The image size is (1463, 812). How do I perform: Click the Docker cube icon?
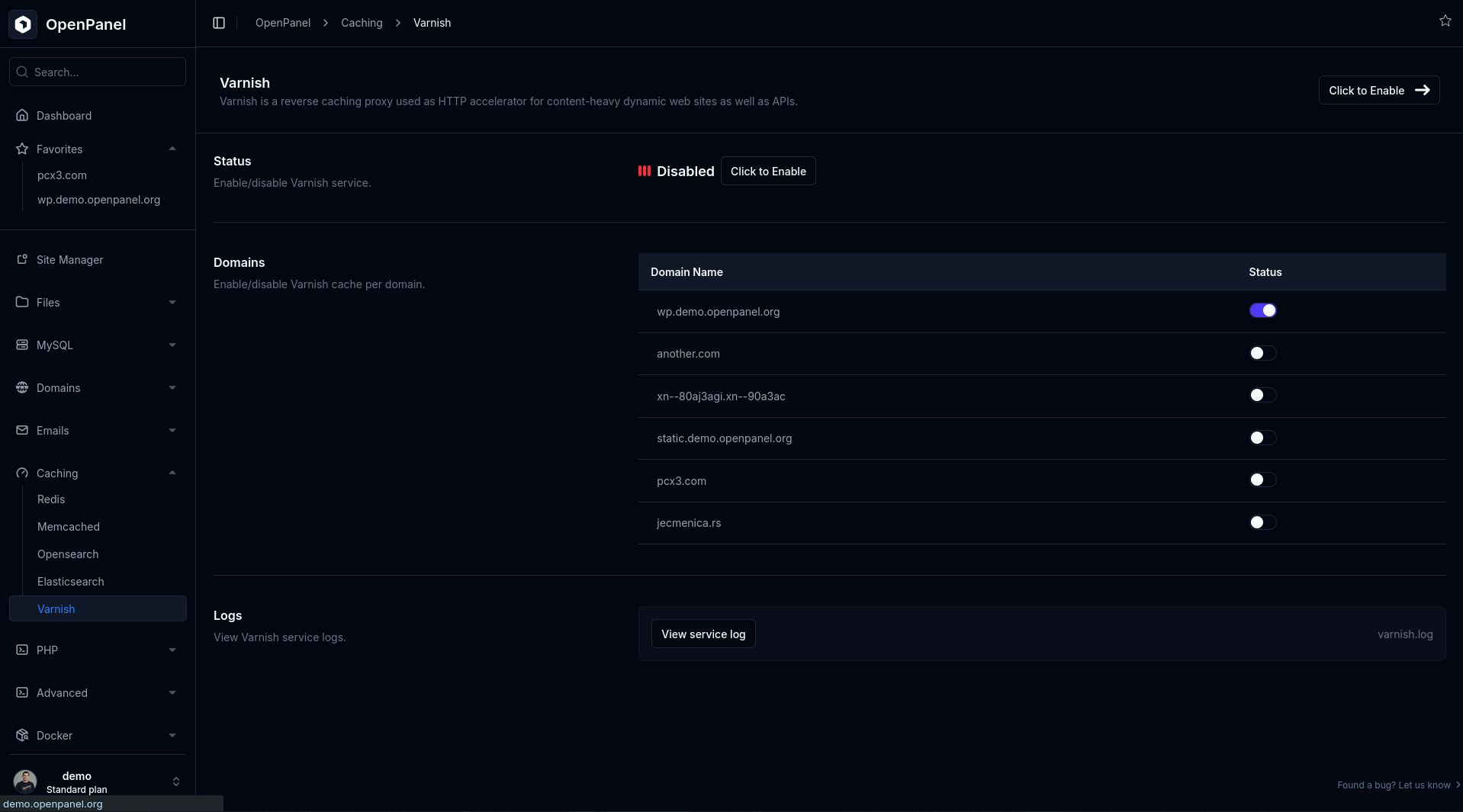click(x=22, y=735)
